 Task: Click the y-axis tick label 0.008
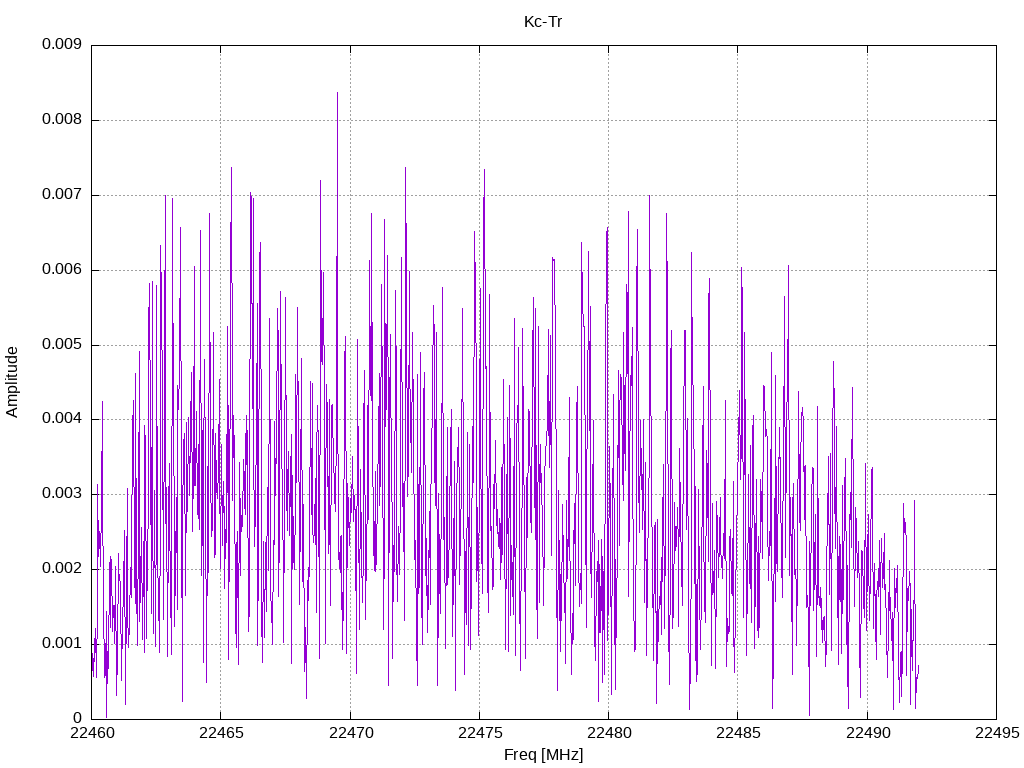click(x=62, y=119)
